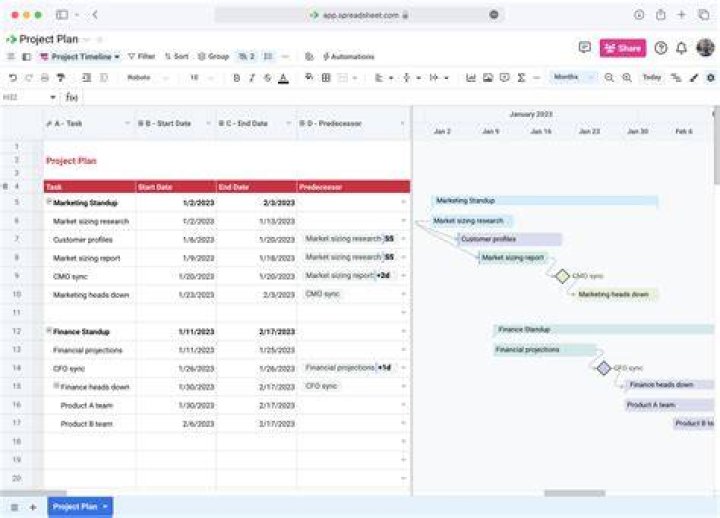
Task: Jump to Today in the timeline
Action: pyautogui.click(x=652, y=77)
